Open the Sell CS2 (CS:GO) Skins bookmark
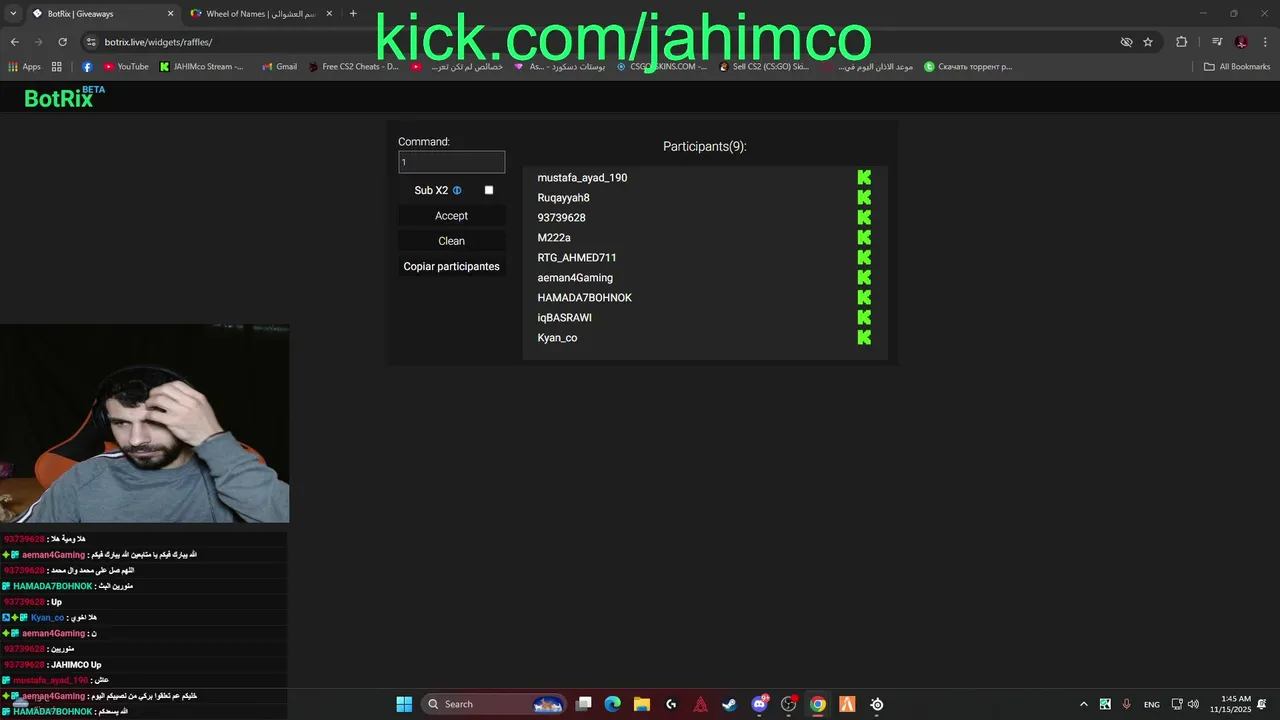Screen dimensions: 1280x720 tap(763, 67)
